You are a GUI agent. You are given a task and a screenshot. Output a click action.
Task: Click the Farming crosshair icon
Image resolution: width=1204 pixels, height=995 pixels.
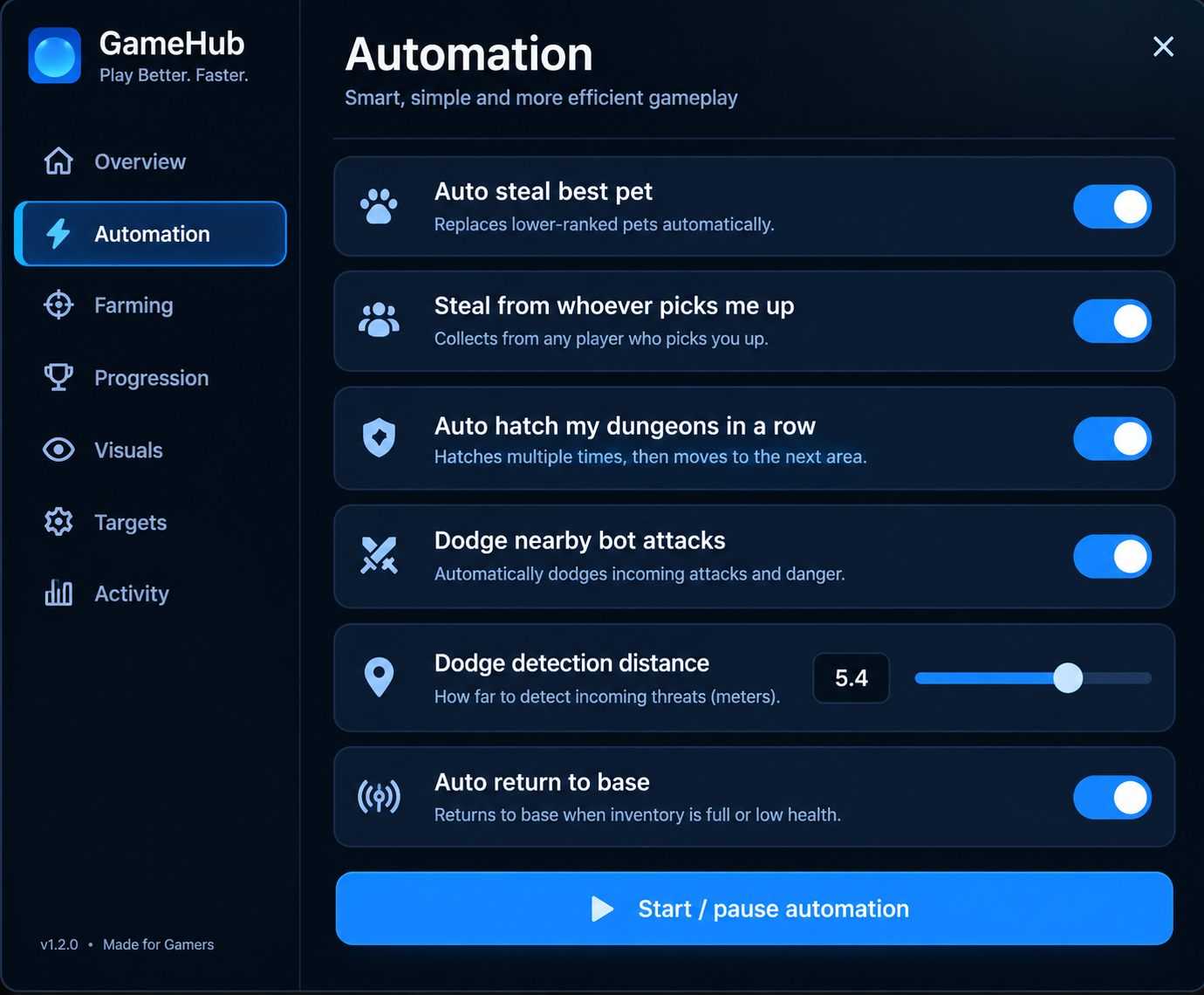[x=58, y=305]
